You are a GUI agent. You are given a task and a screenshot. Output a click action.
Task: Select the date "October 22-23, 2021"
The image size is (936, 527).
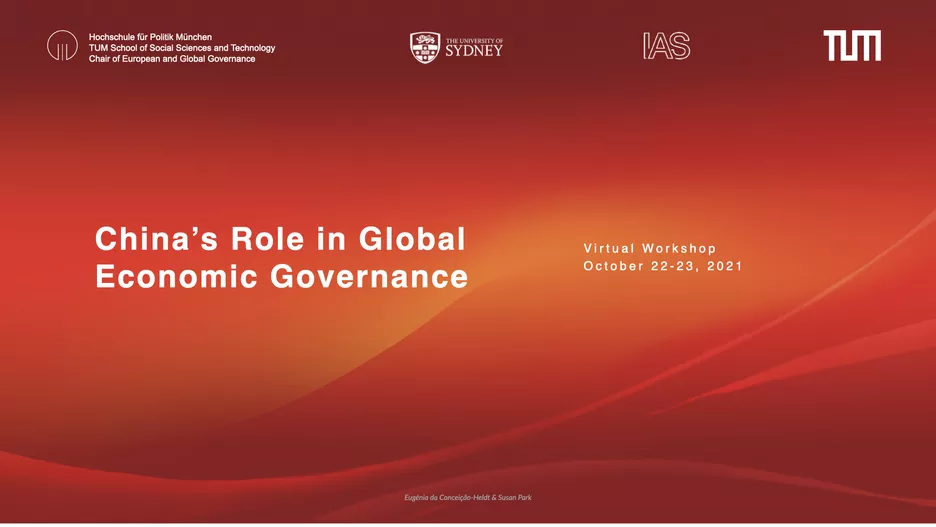(662, 267)
